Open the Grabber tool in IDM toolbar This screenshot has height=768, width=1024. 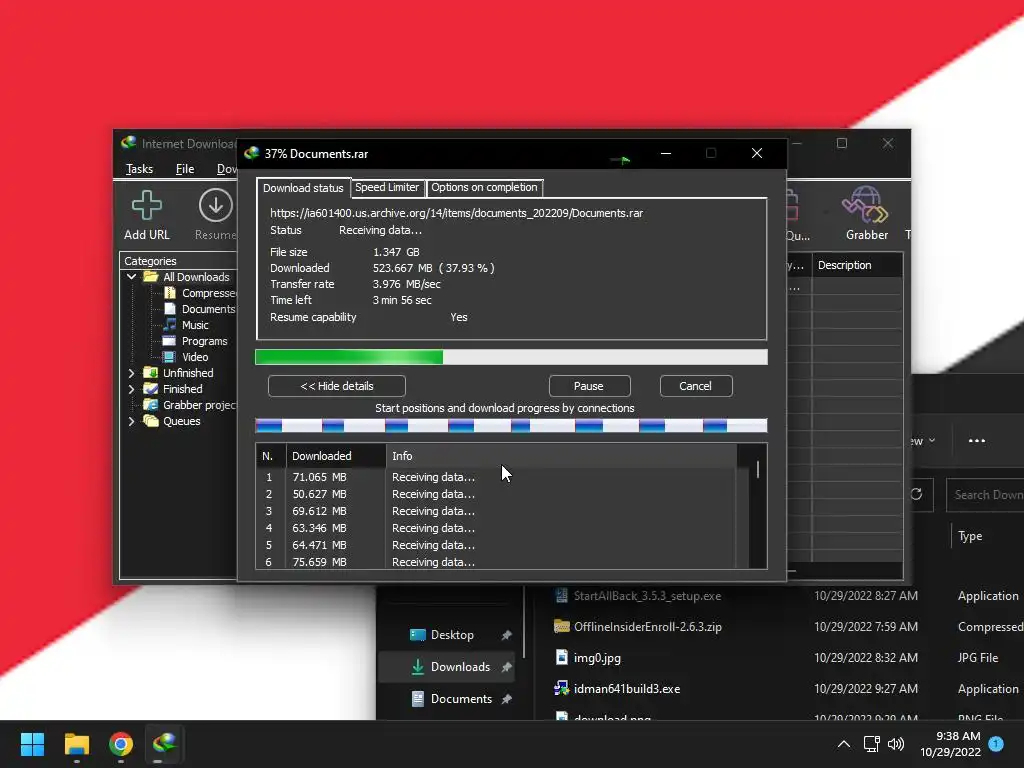(x=866, y=214)
